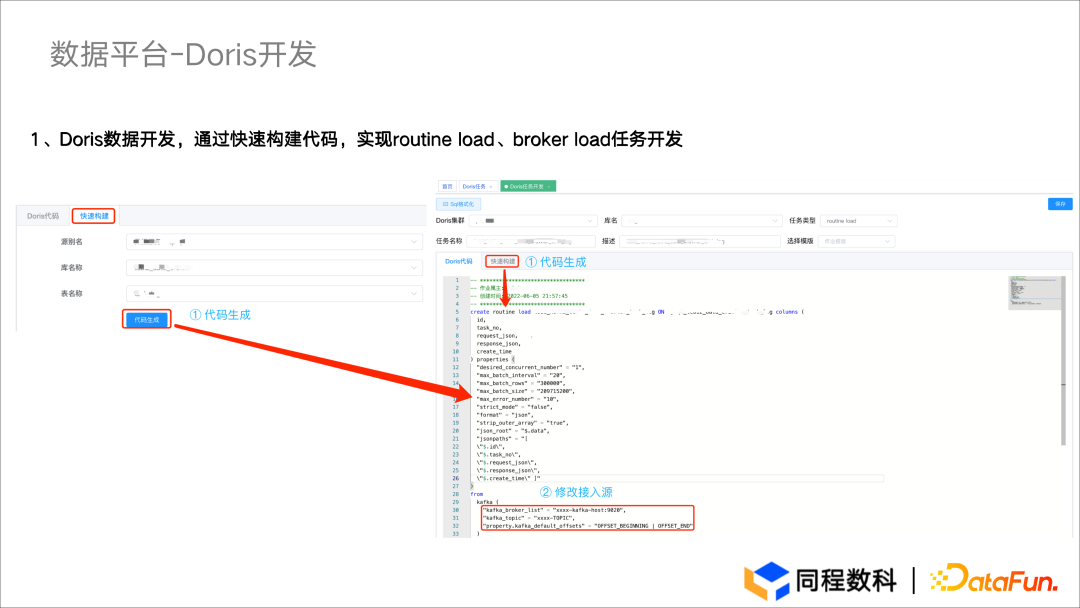Click the "property.kafka_default_offsets" line

point(587,526)
